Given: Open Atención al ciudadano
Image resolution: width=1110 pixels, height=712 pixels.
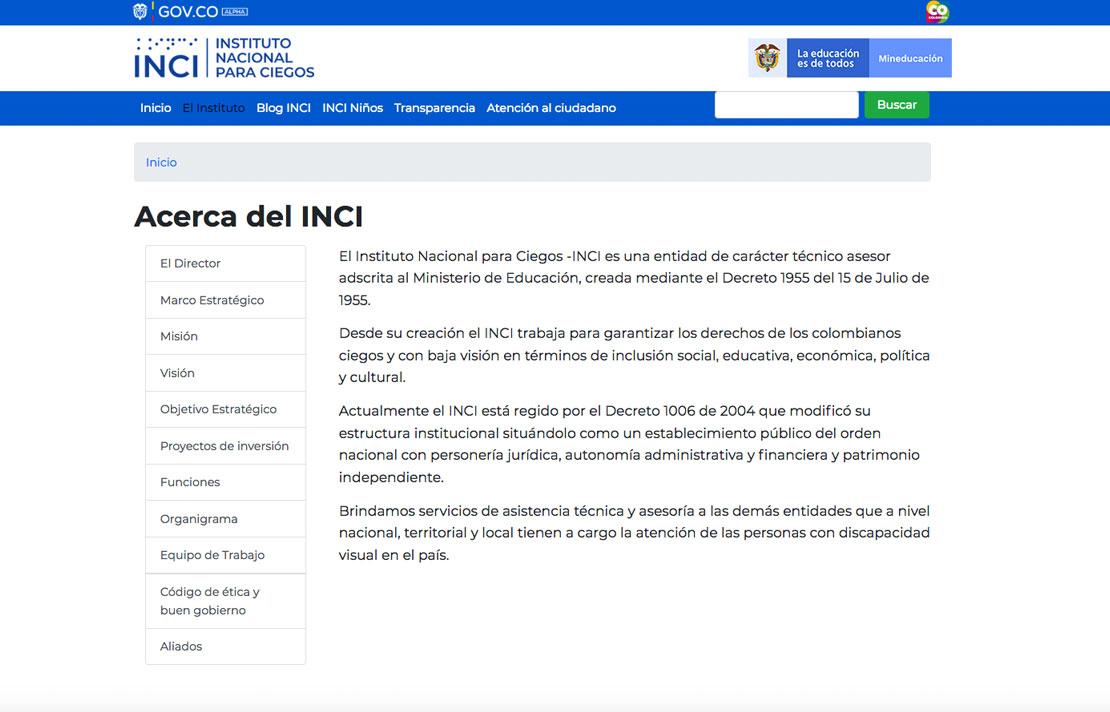Looking at the screenshot, I should (x=550, y=107).
